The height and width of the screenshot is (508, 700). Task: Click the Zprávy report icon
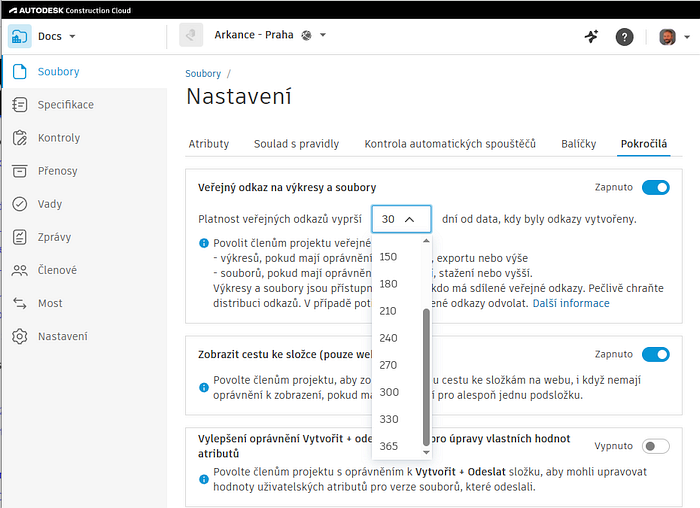pyautogui.click(x=19, y=237)
